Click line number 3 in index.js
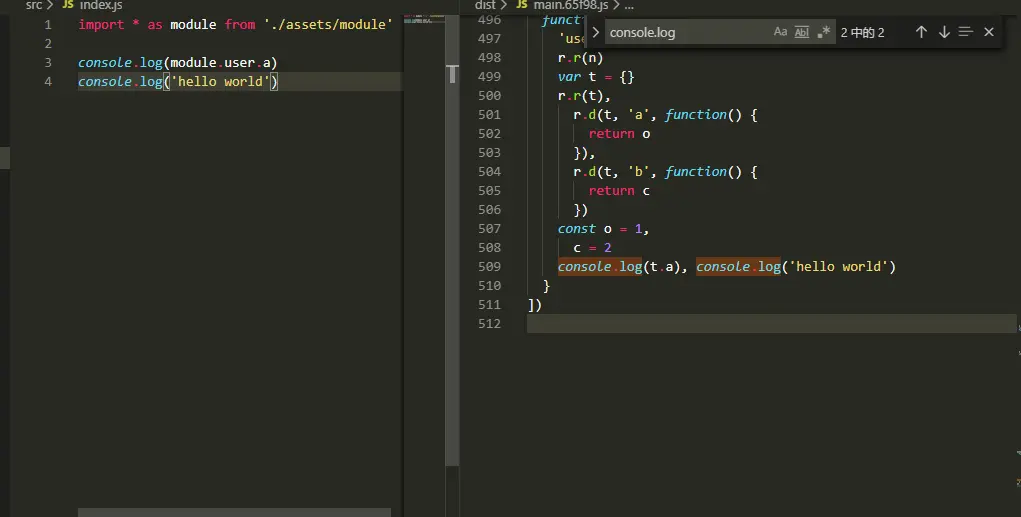This screenshot has width=1021, height=517. pos(48,63)
